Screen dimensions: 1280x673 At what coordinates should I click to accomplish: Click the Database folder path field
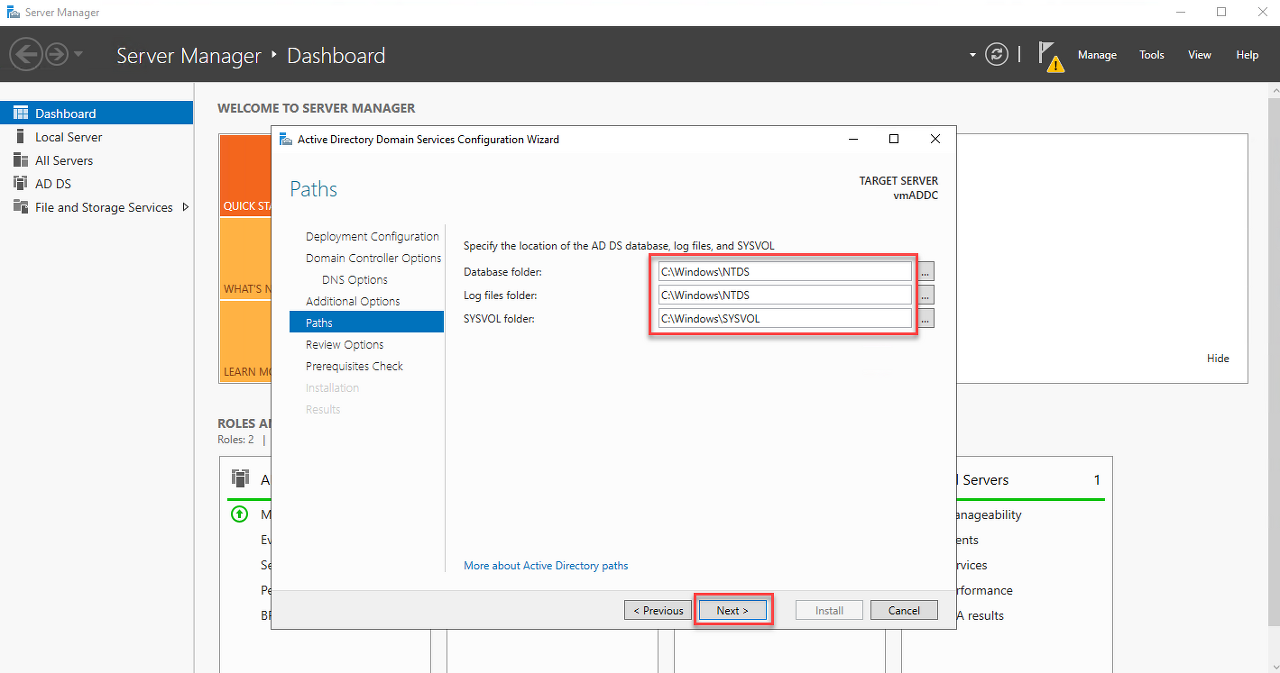(785, 271)
